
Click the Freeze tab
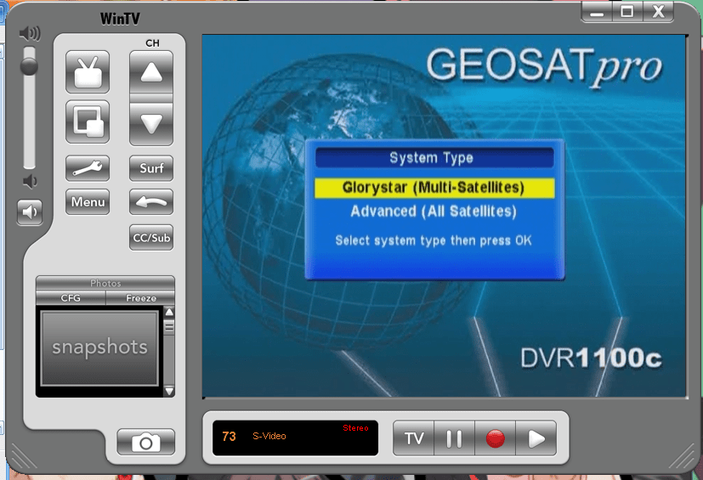(x=141, y=298)
